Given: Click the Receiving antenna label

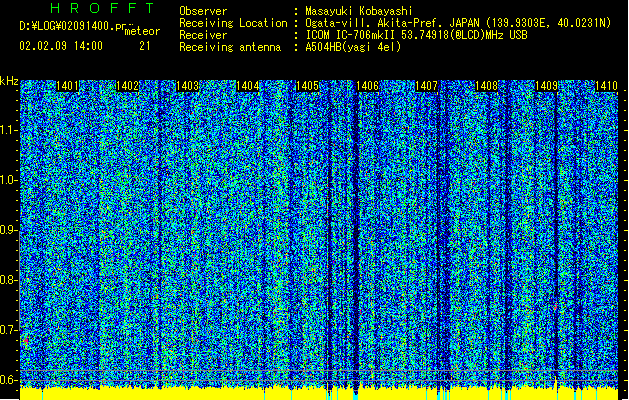Looking at the screenshot, I should click(230, 47).
